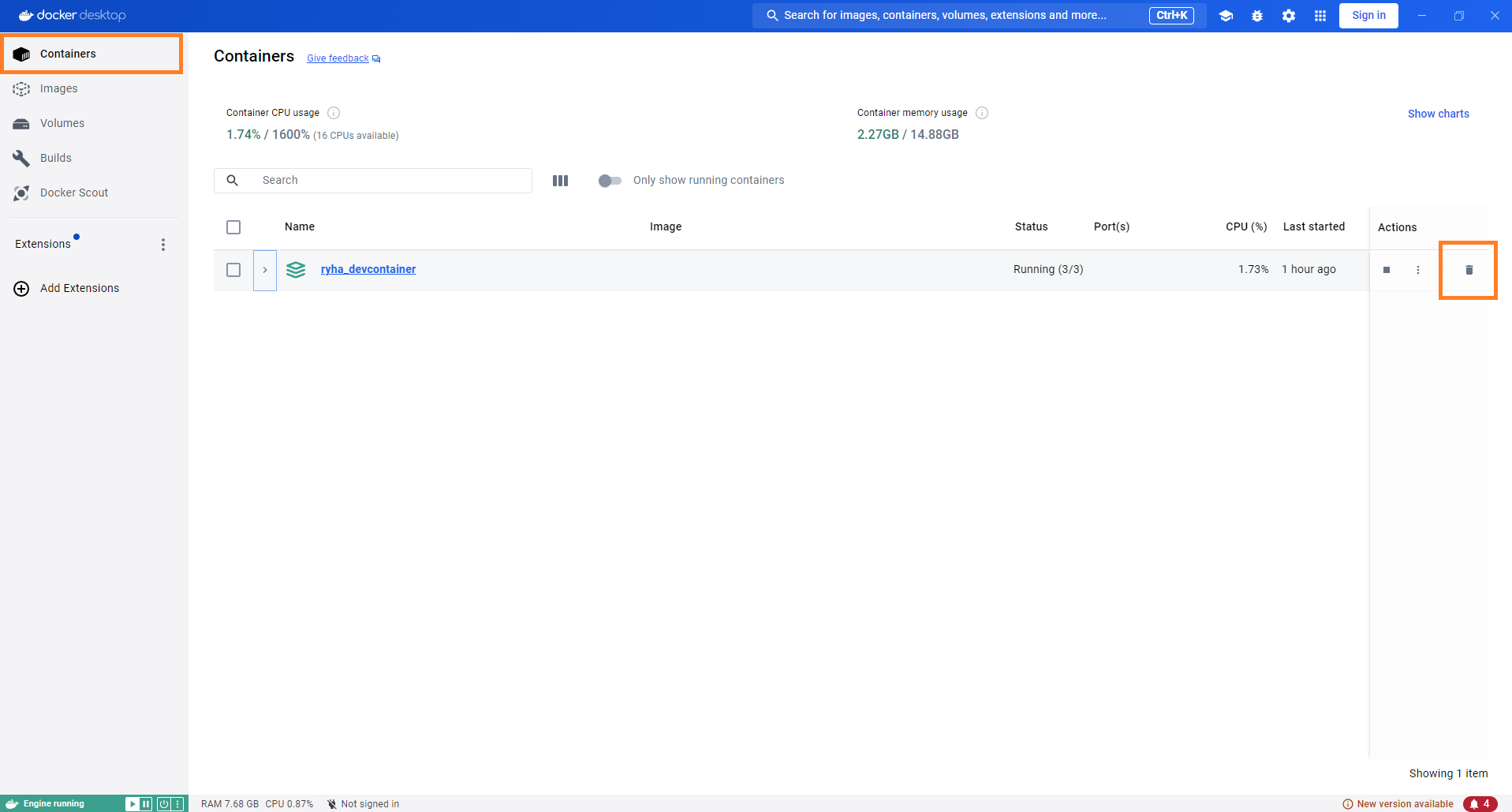Screen dimensions: 1512x812
Task: Open the Images section in sidebar
Action: tap(93, 88)
